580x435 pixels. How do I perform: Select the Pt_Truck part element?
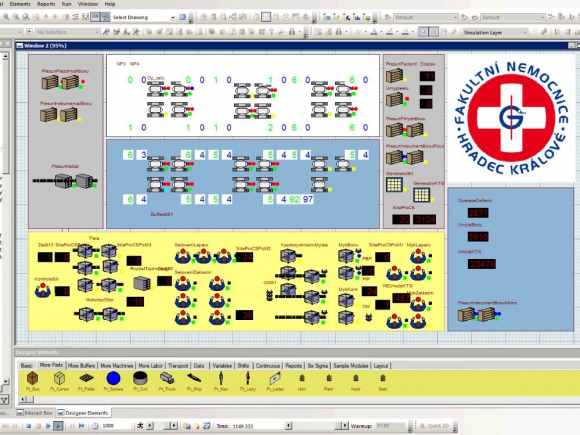click(x=167, y=378)
